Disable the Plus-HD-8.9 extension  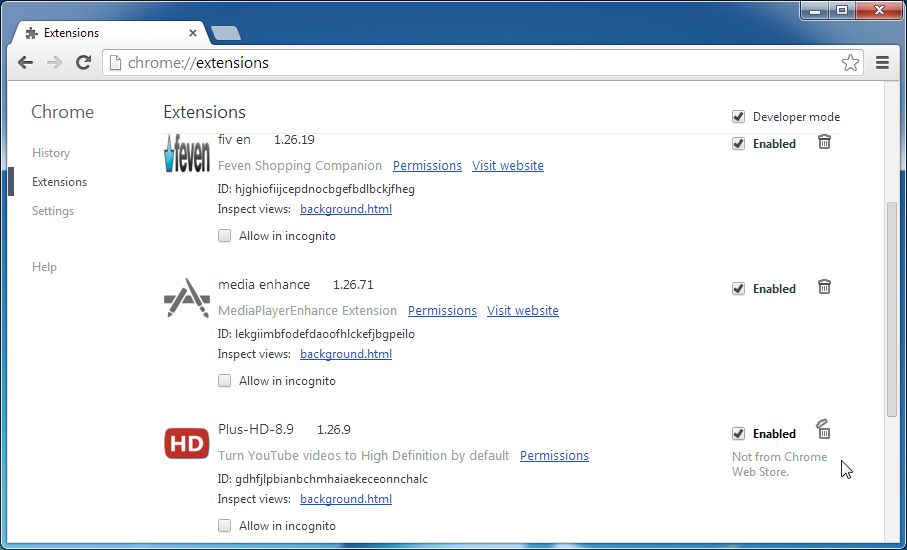coord(738,434)
